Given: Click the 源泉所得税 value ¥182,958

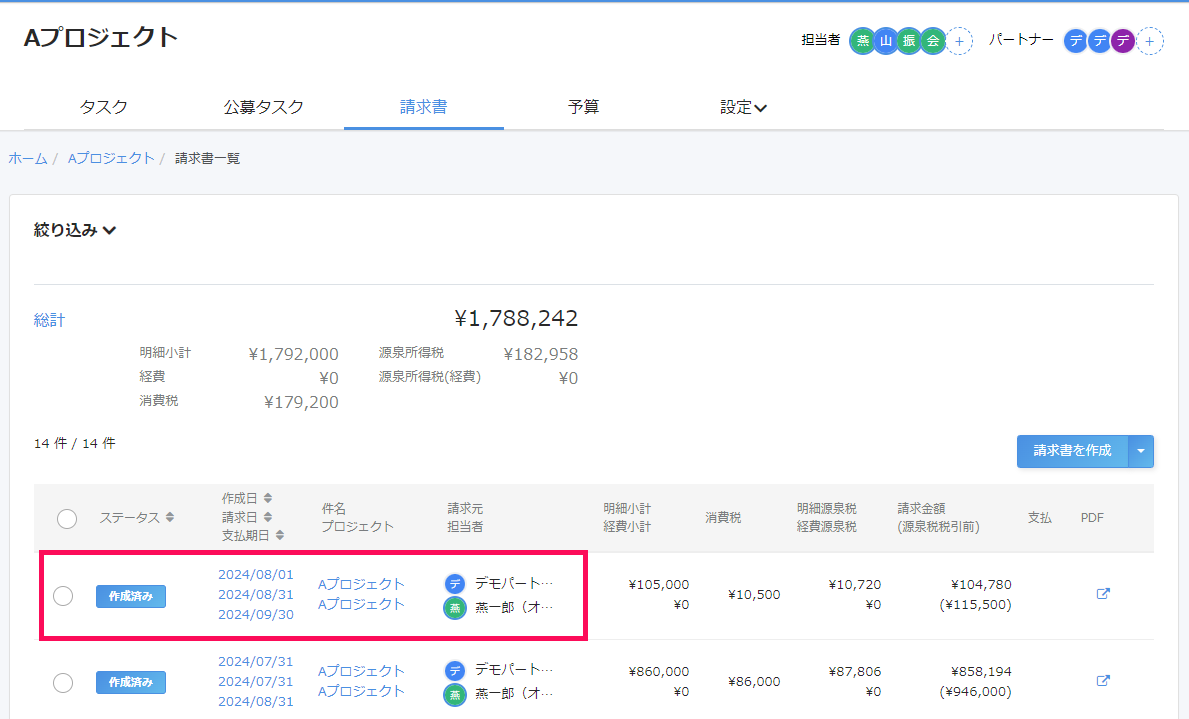Looking at the screenshot, I should [x=541, y=354].
